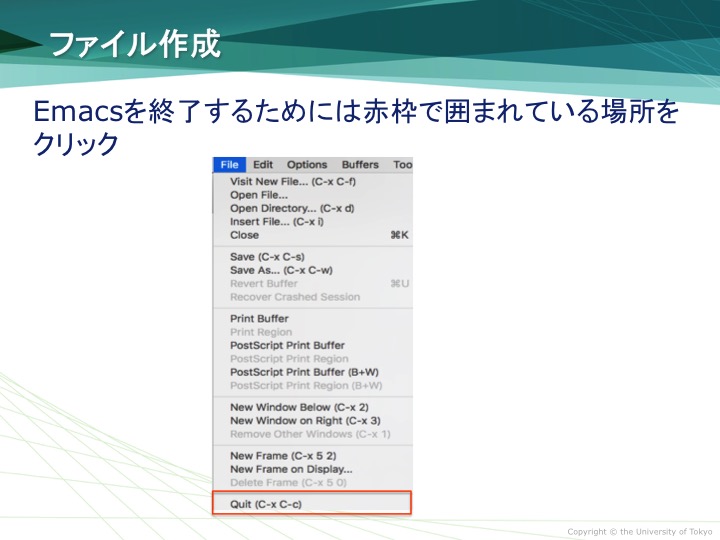
Task: Select New Frame (C-x 5 2)
Action: tap(313, 456)
